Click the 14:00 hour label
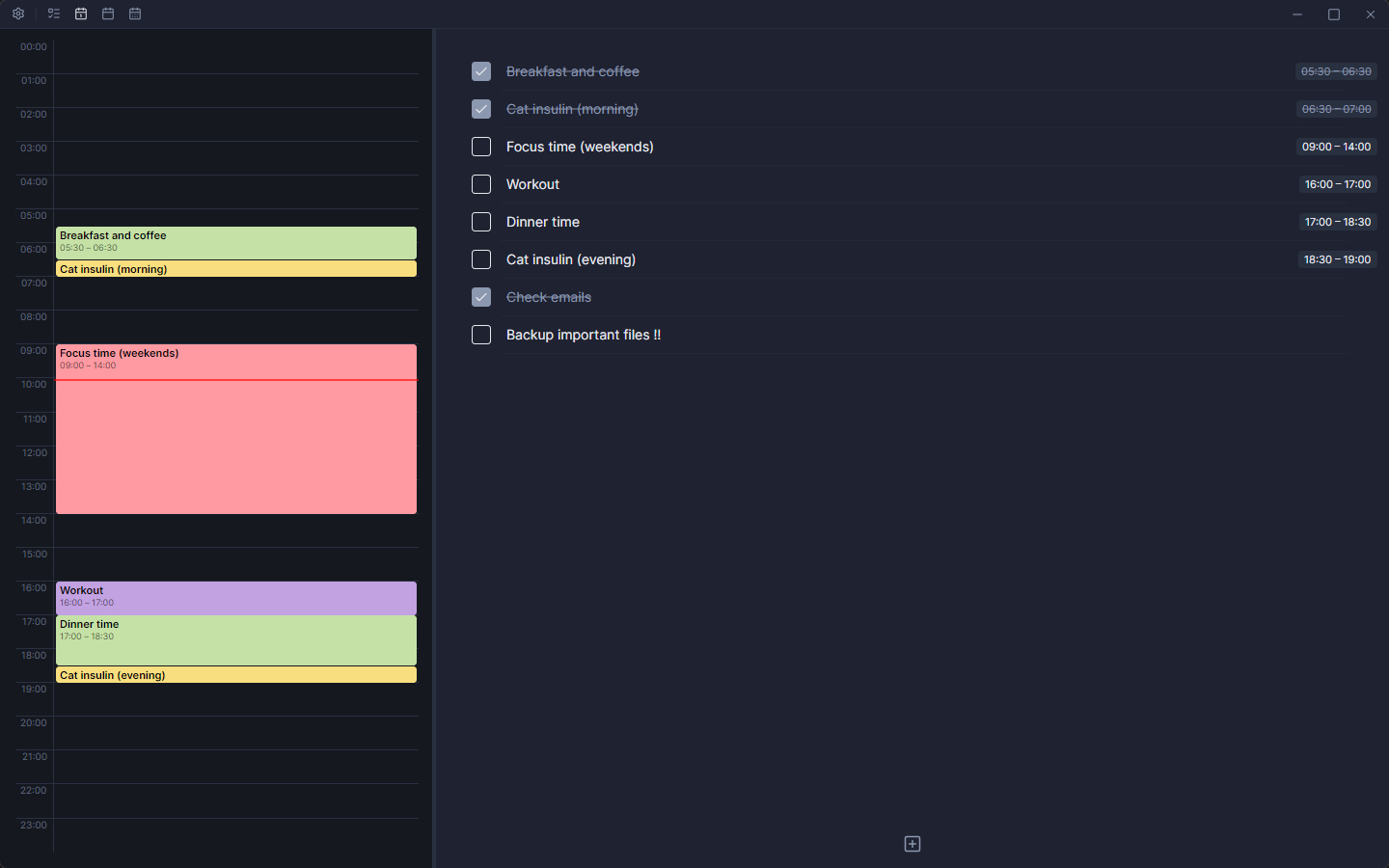Screen dimensions: 1389x868 point(34,521)
